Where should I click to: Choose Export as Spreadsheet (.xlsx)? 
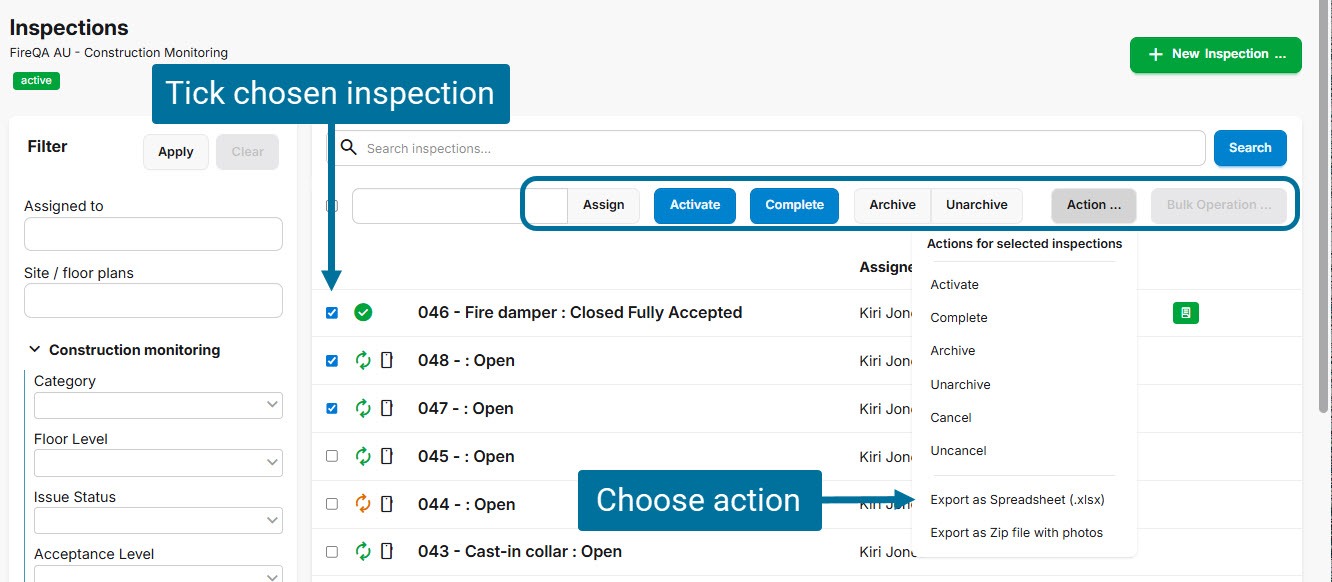click(x=1017, y=500)
